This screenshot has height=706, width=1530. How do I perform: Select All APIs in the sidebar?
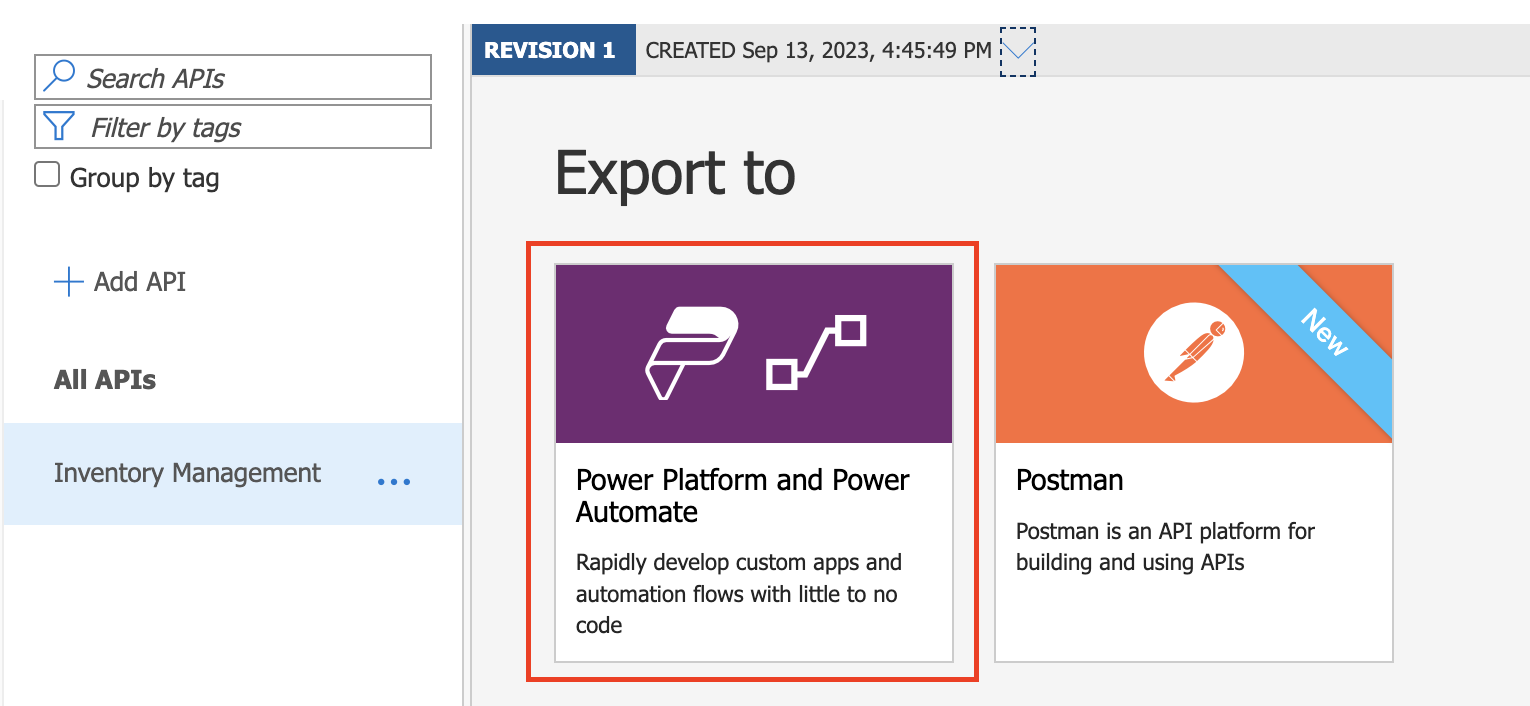click(105, 380)
